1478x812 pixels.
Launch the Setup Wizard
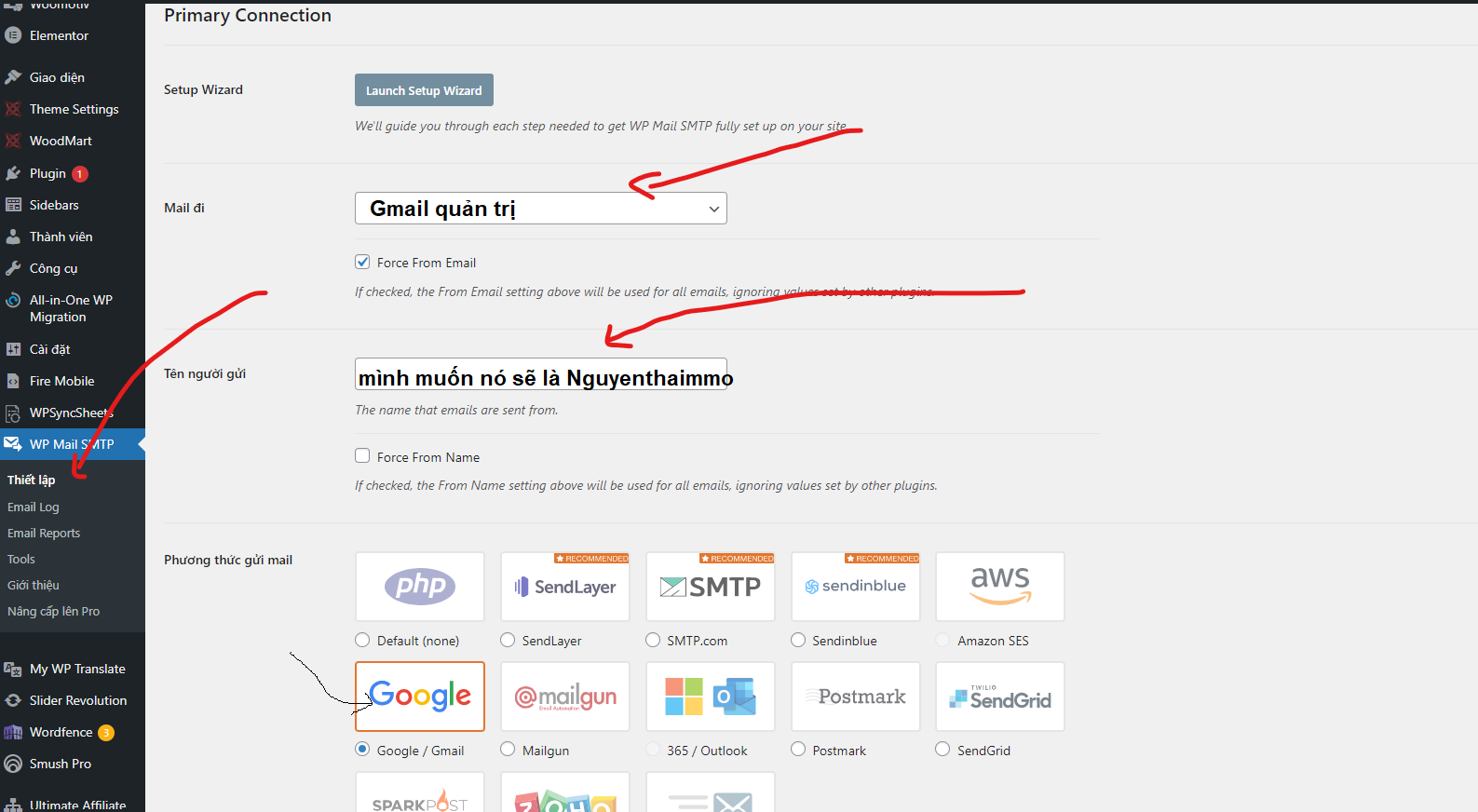[x=424, y=90]
